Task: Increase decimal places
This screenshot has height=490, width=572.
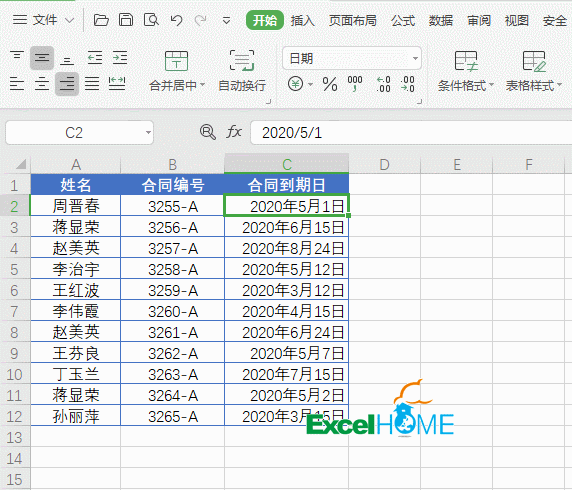Action: pyautogui.click(x=383, y=84)
